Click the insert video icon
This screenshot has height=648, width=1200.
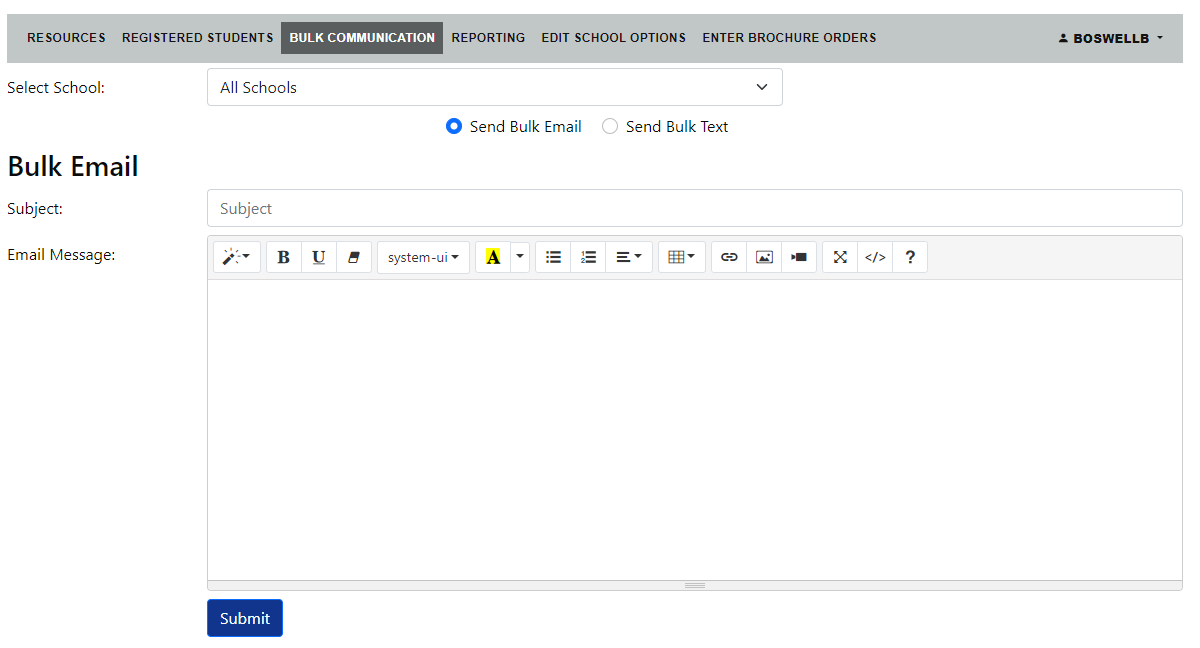pos(799,257)
